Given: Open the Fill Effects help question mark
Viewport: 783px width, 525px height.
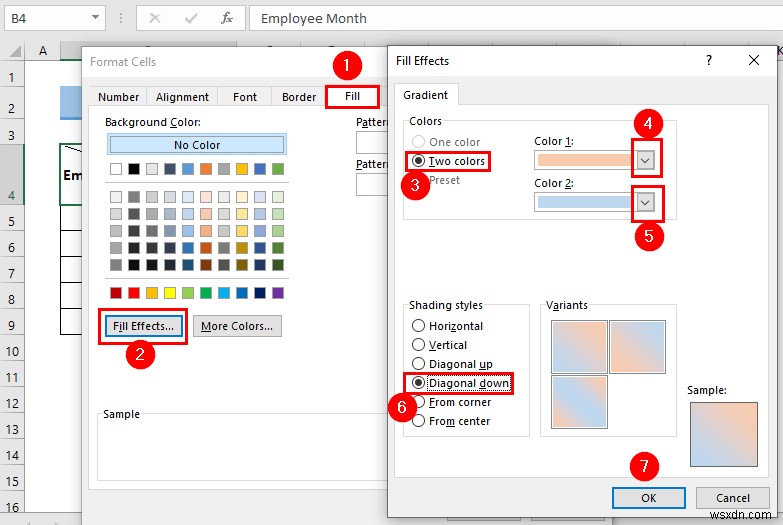Looking at the screenshot, I should pos(709,60).
